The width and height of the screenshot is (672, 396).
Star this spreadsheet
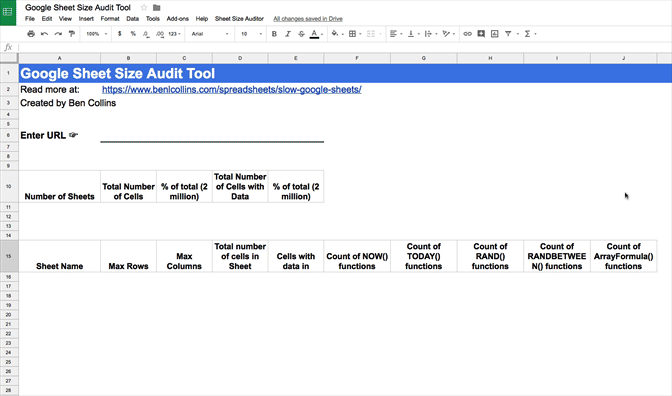[144, 7]
